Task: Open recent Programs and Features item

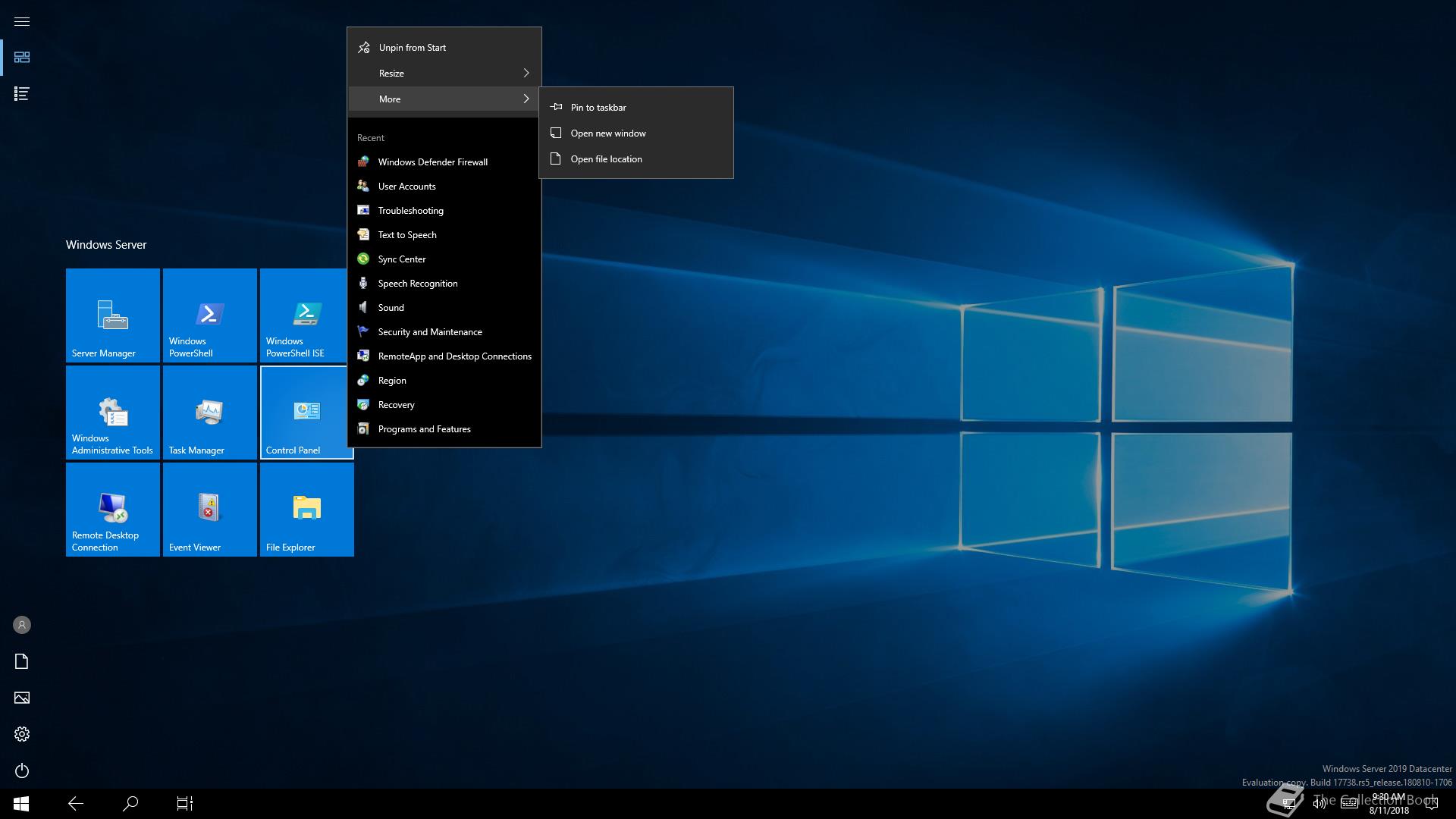Action: 444,428
